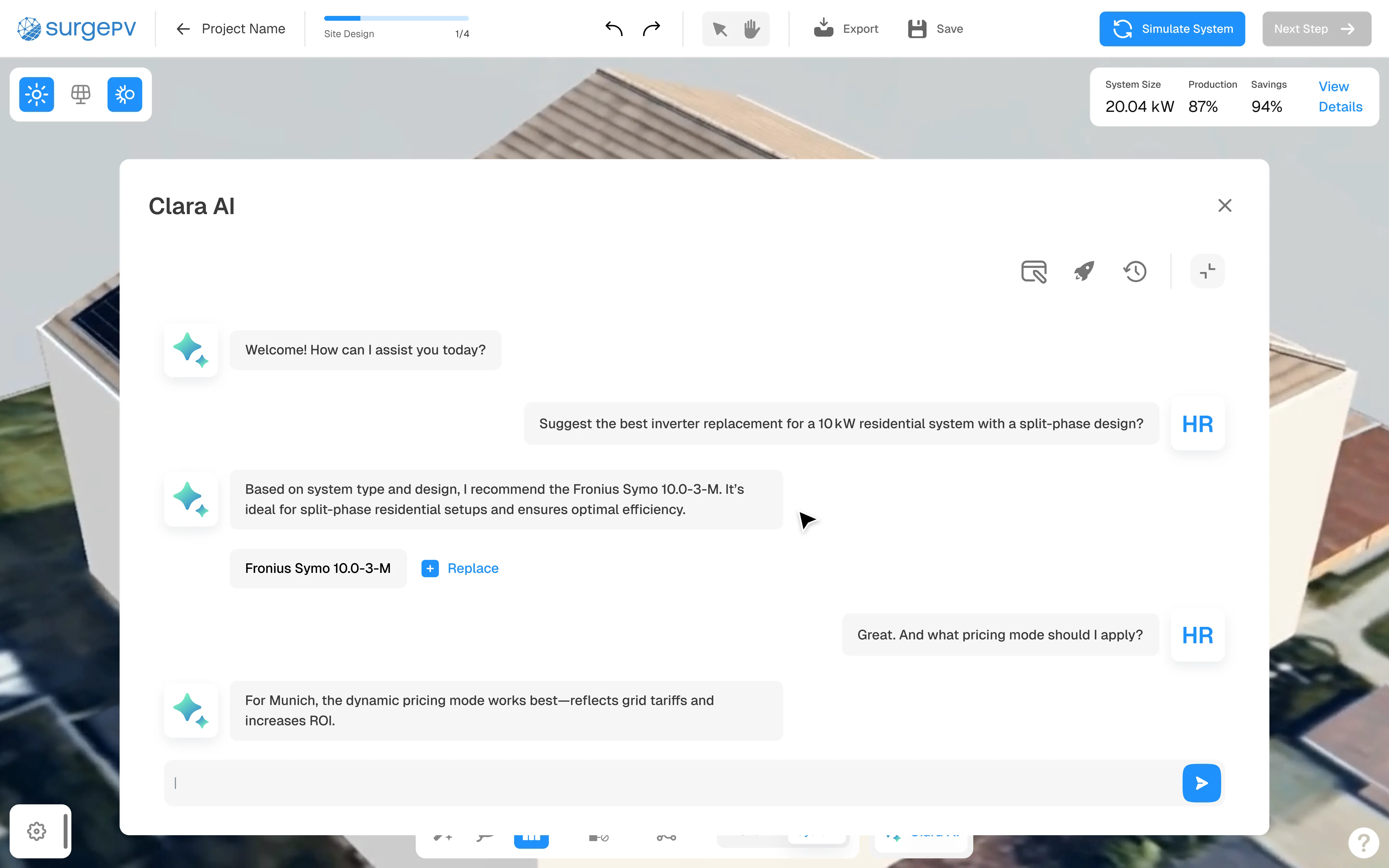Click the plus icon beside Replace
The height and width of the screenshot is (868, 1389).
point(430,568)
